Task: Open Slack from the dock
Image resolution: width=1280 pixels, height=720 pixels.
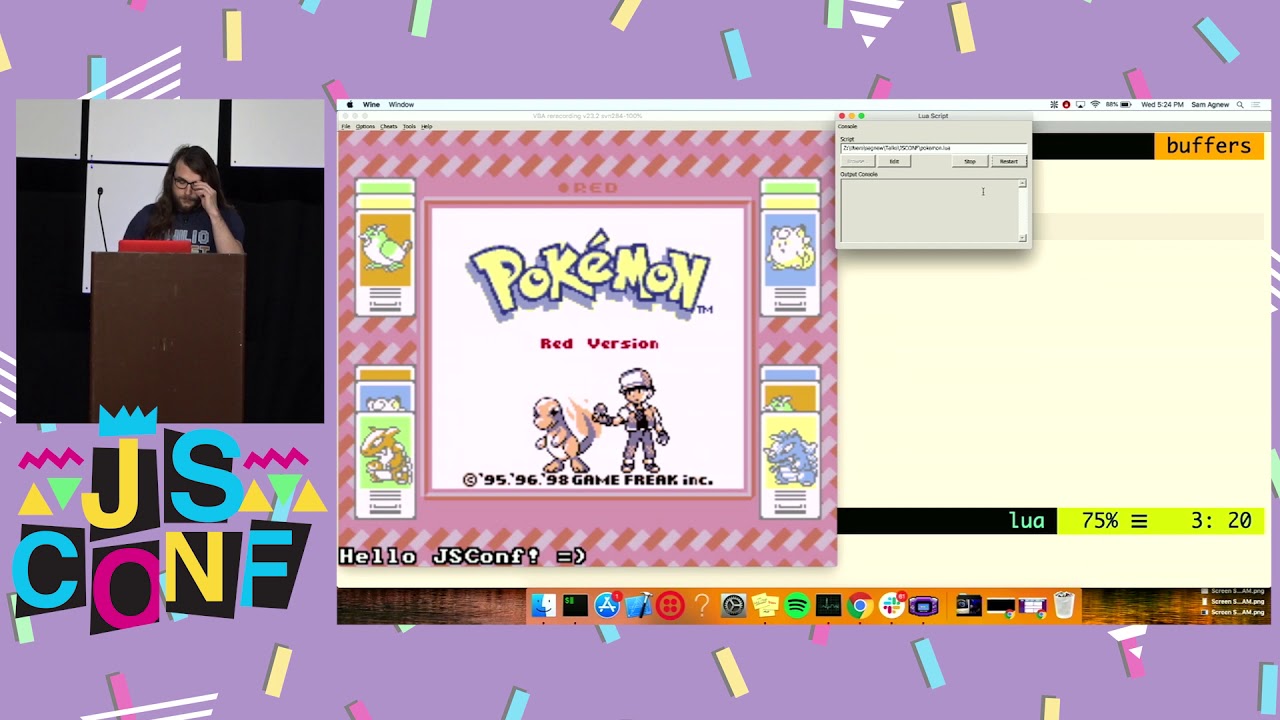Action: coord(889,605)
